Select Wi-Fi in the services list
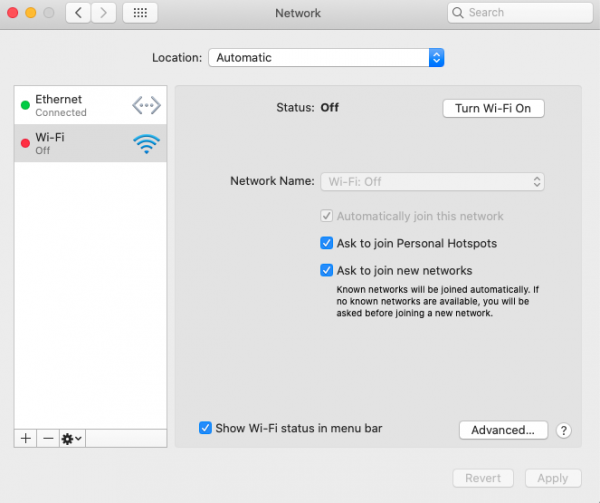This screenshot has width=600, height=503. coord(90,143)
